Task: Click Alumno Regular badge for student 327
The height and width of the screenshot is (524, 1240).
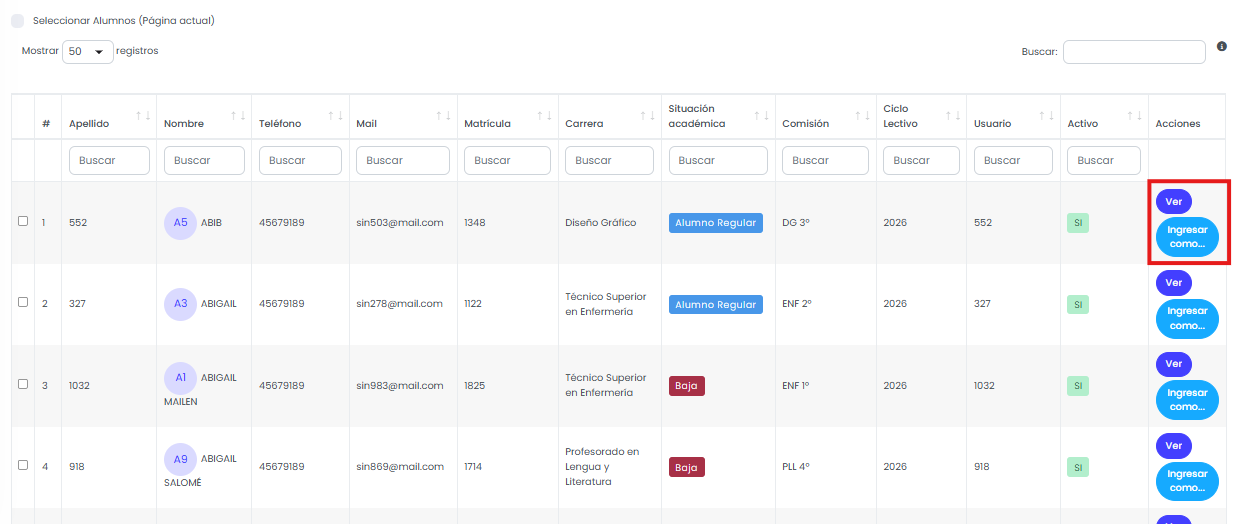Action: [716, 304]
